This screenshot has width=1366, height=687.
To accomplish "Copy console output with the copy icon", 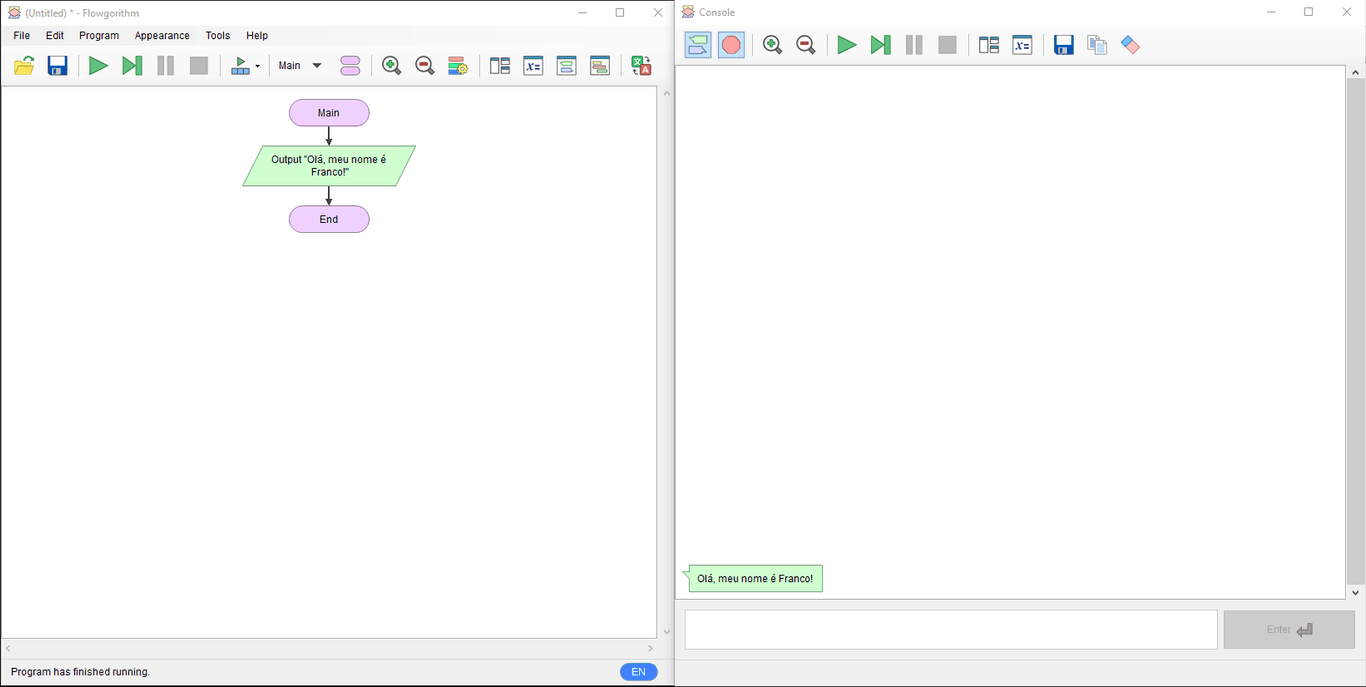I will click(1097, 45).
